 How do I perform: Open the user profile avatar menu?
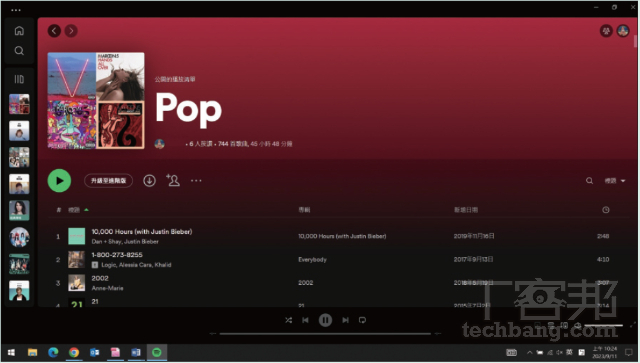tap(623, 31)
